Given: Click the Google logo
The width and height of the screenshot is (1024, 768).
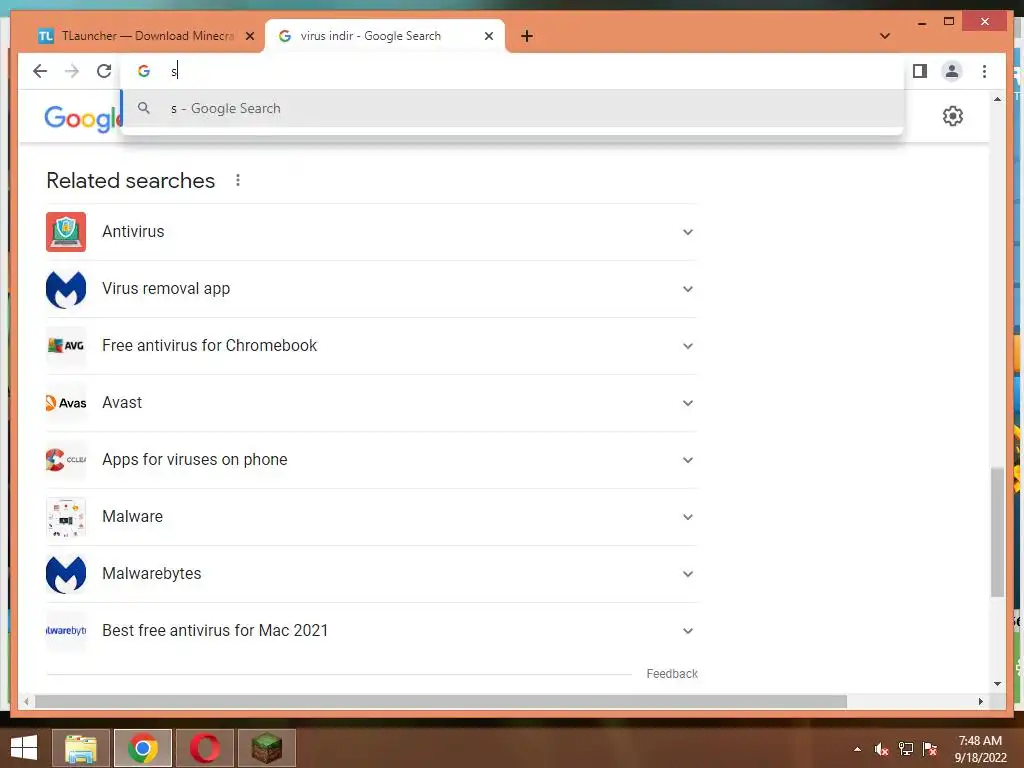Looking at the screenshot, I should 82,118.
